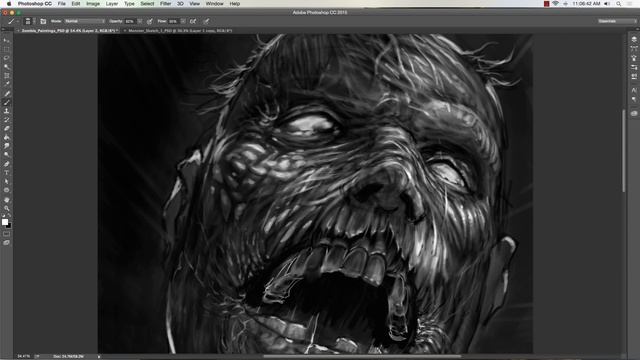Click the background color swatch
The image size is (640, 360).
9,226
